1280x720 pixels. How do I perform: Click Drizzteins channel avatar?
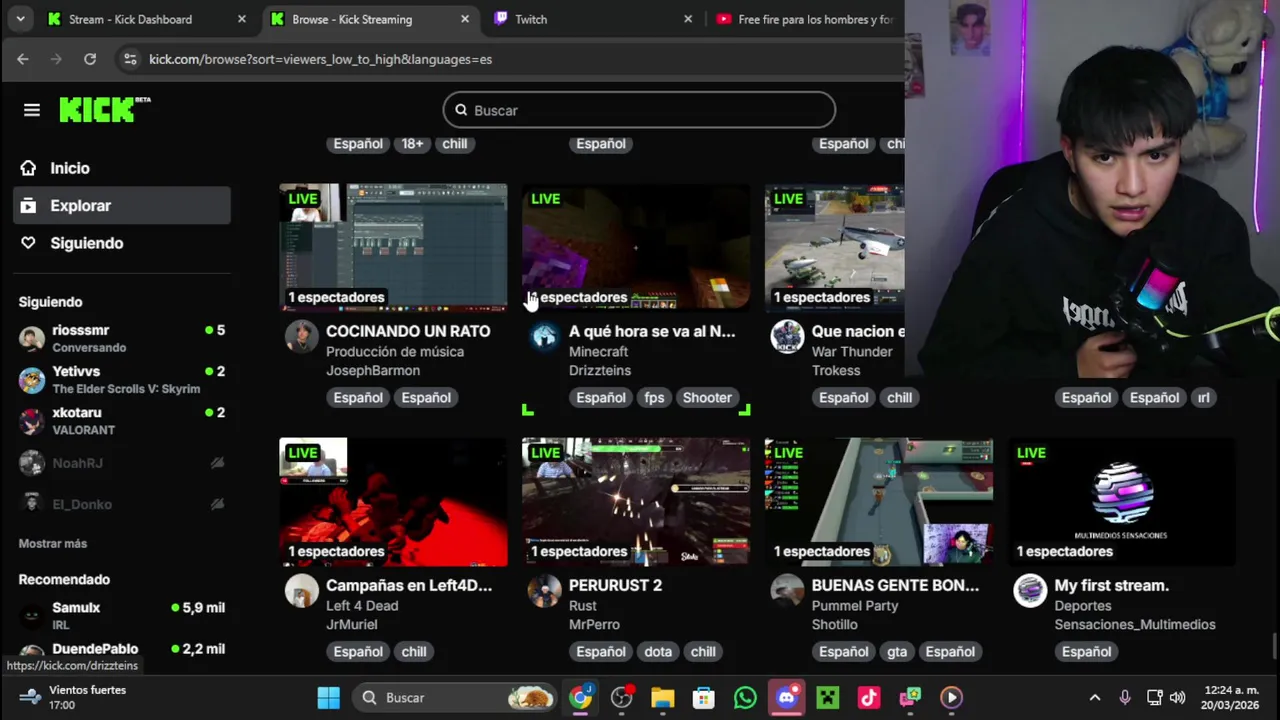(x=544, y=337)
